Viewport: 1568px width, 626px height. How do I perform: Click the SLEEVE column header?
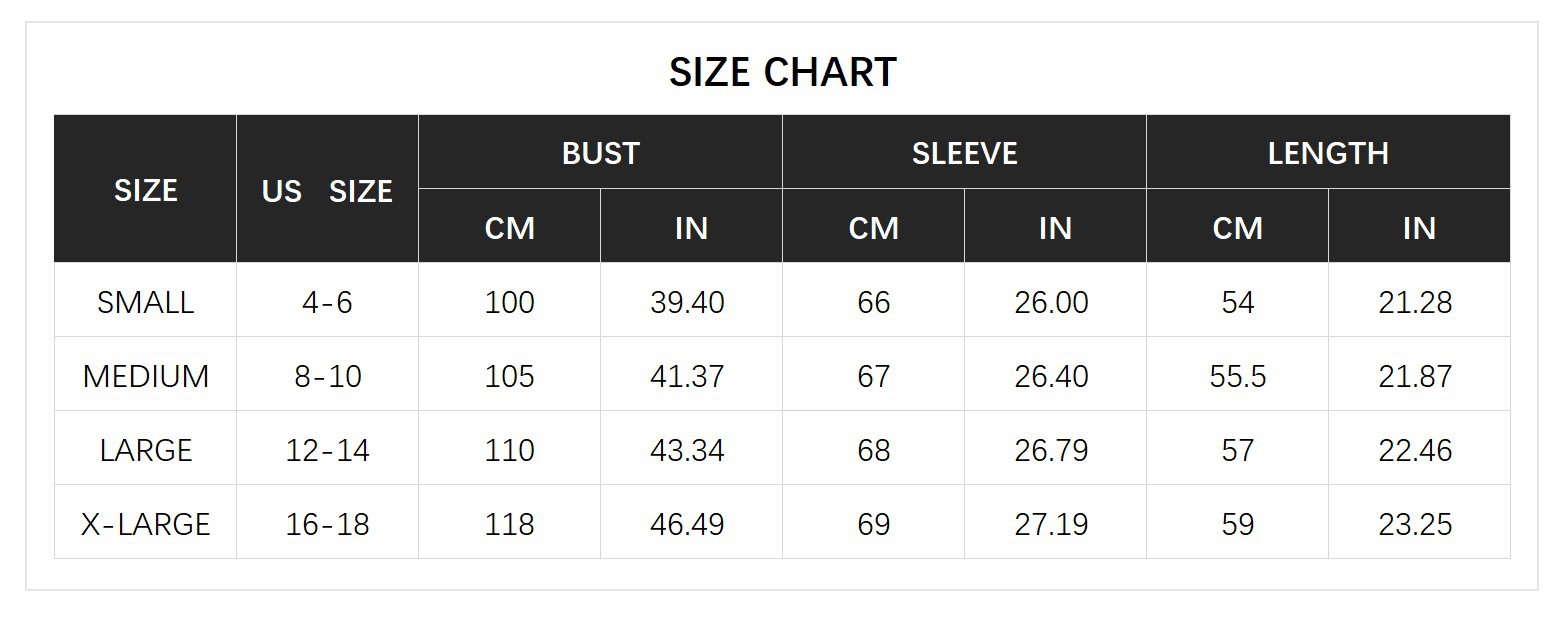(964, 153)
